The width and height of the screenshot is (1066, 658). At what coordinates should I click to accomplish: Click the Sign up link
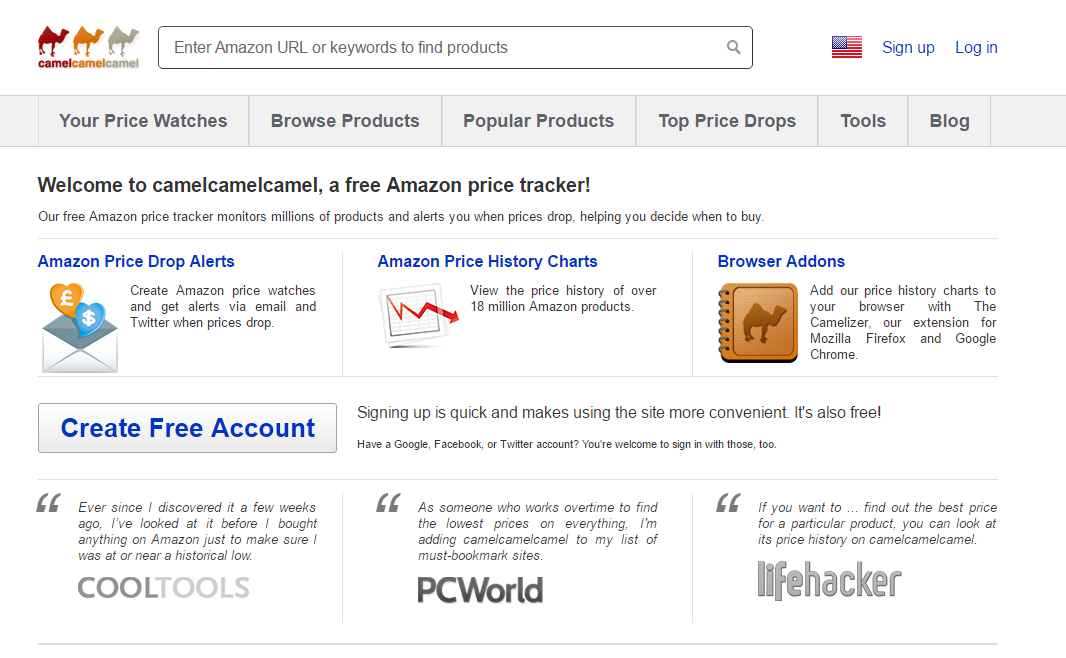(x=908, y=47)
